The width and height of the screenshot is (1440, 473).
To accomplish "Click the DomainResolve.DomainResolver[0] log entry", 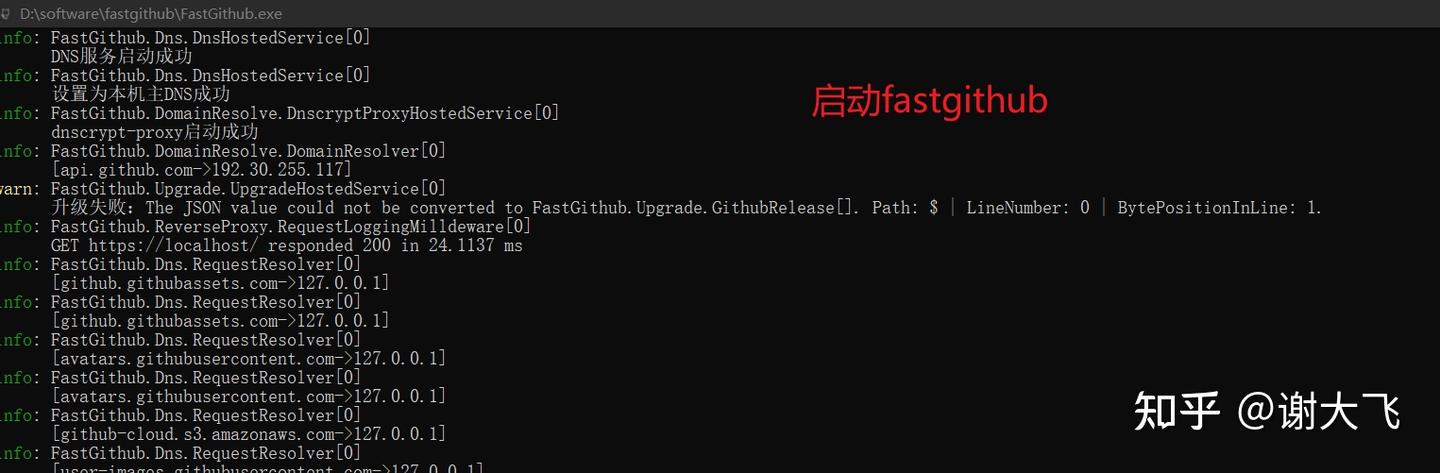I will click(249, 151).
